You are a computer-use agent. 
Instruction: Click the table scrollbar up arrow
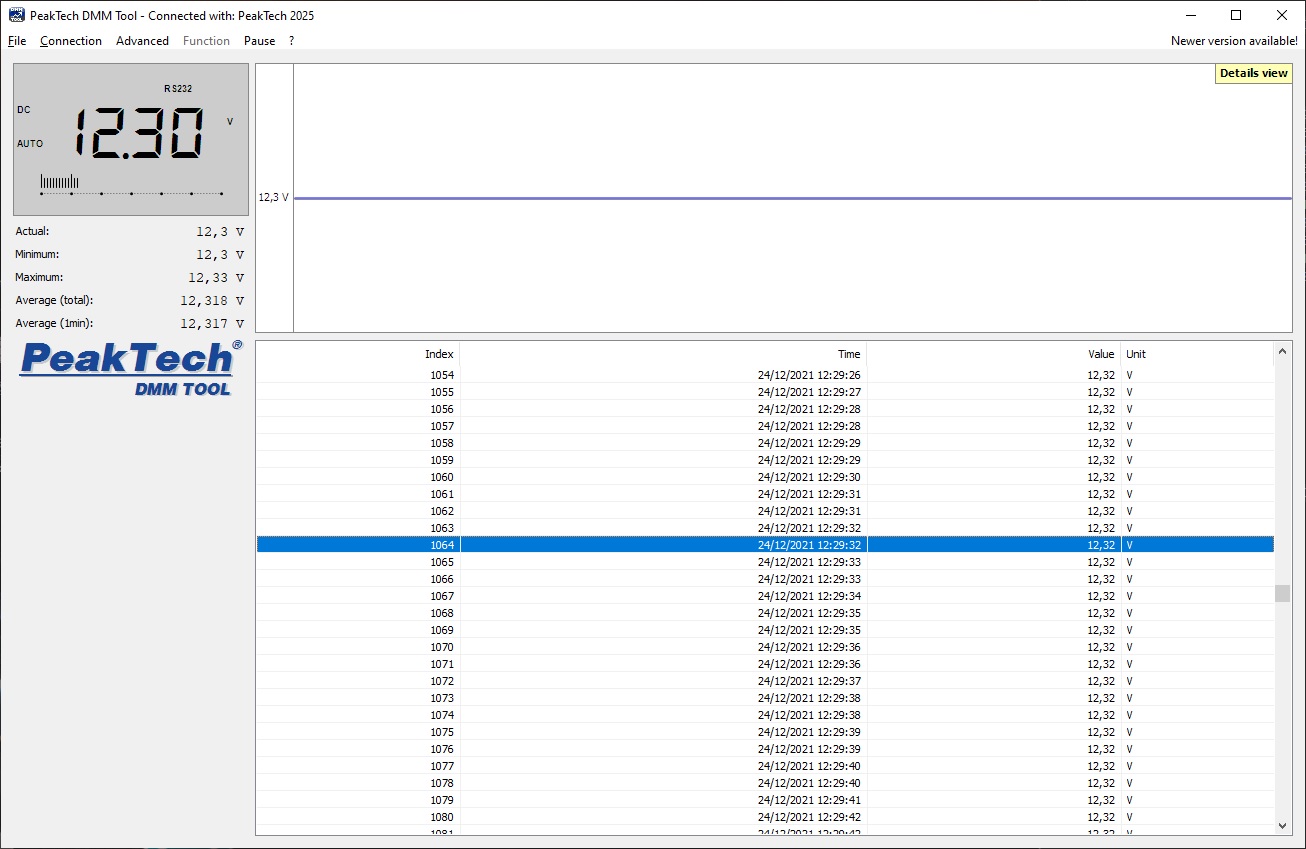[x=1282, y=354]
